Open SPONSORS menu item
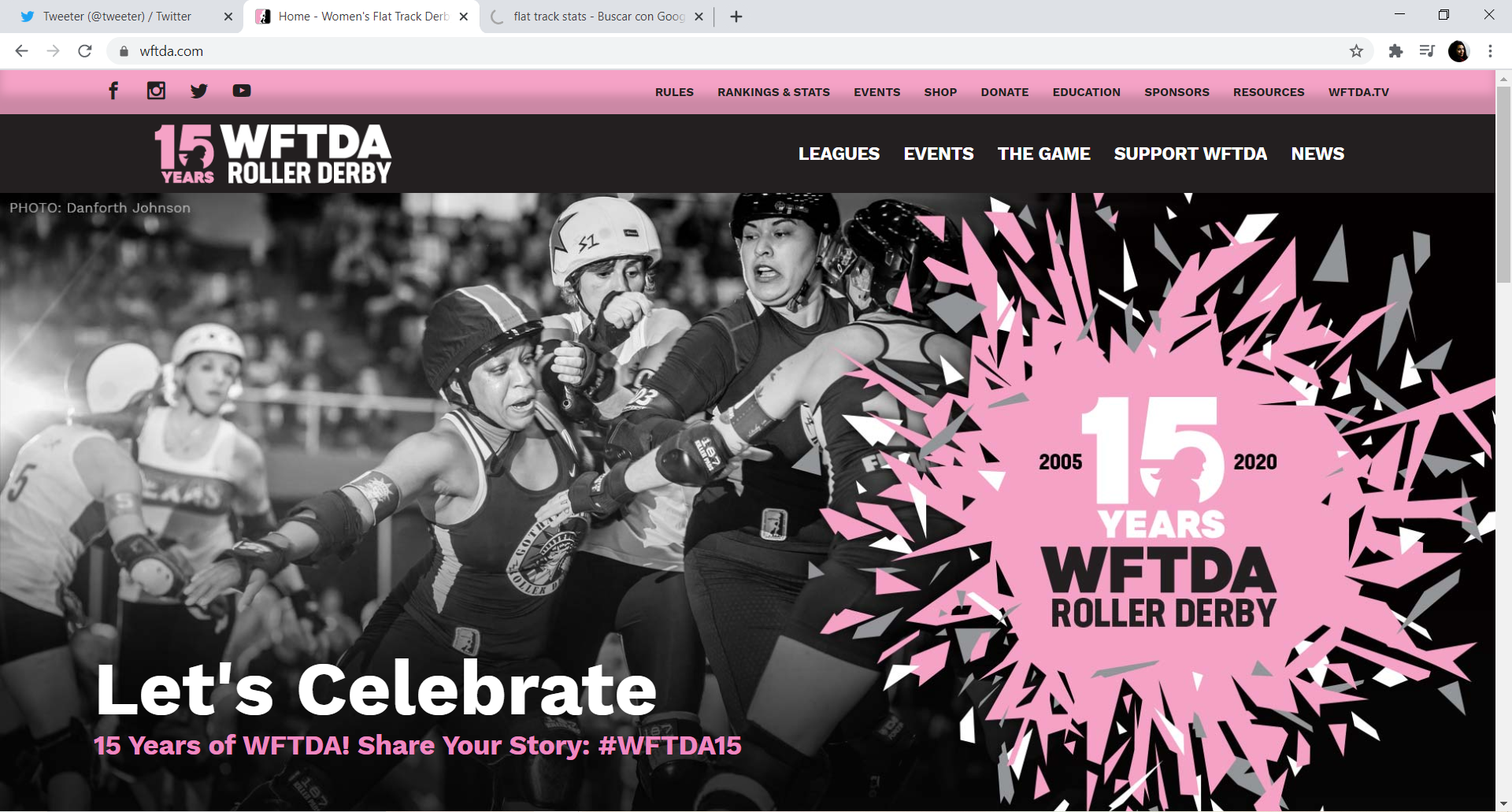Viewport: 1512px width, 812px height. [1177, 92]
